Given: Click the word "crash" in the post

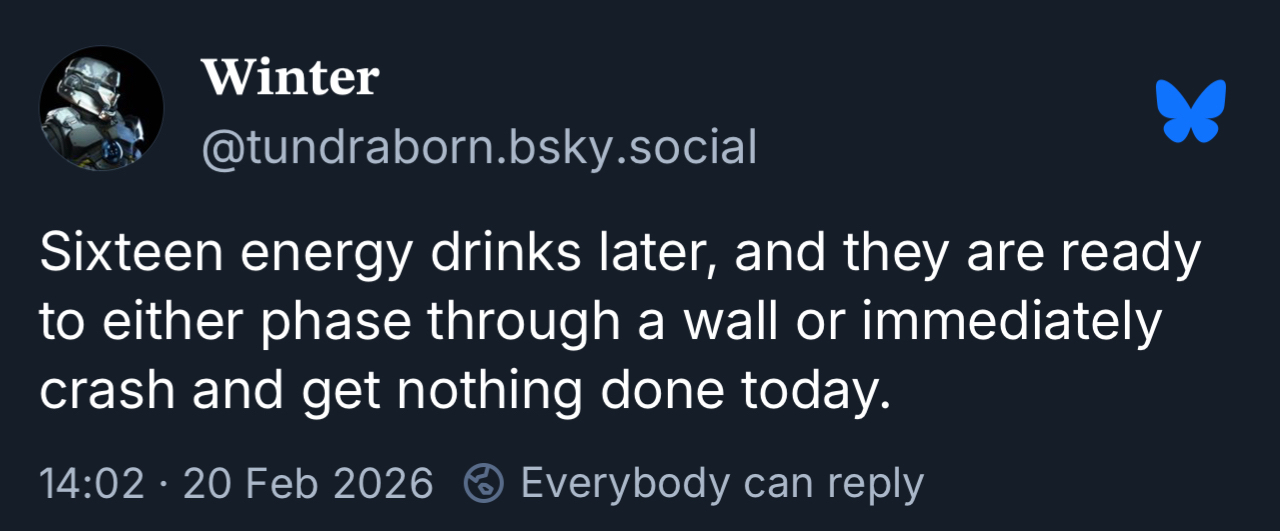Looking at the screenshot, I should tap(105, 390).
